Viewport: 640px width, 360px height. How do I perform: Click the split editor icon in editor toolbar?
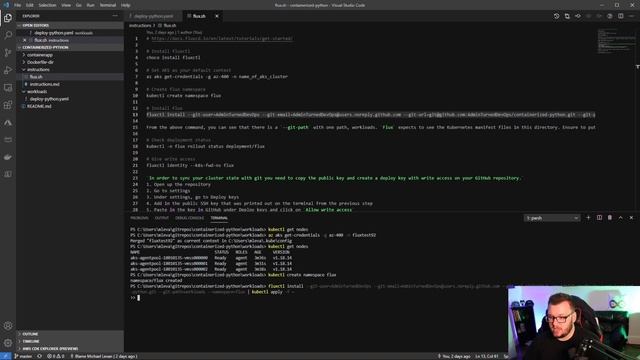coord(620,16)
